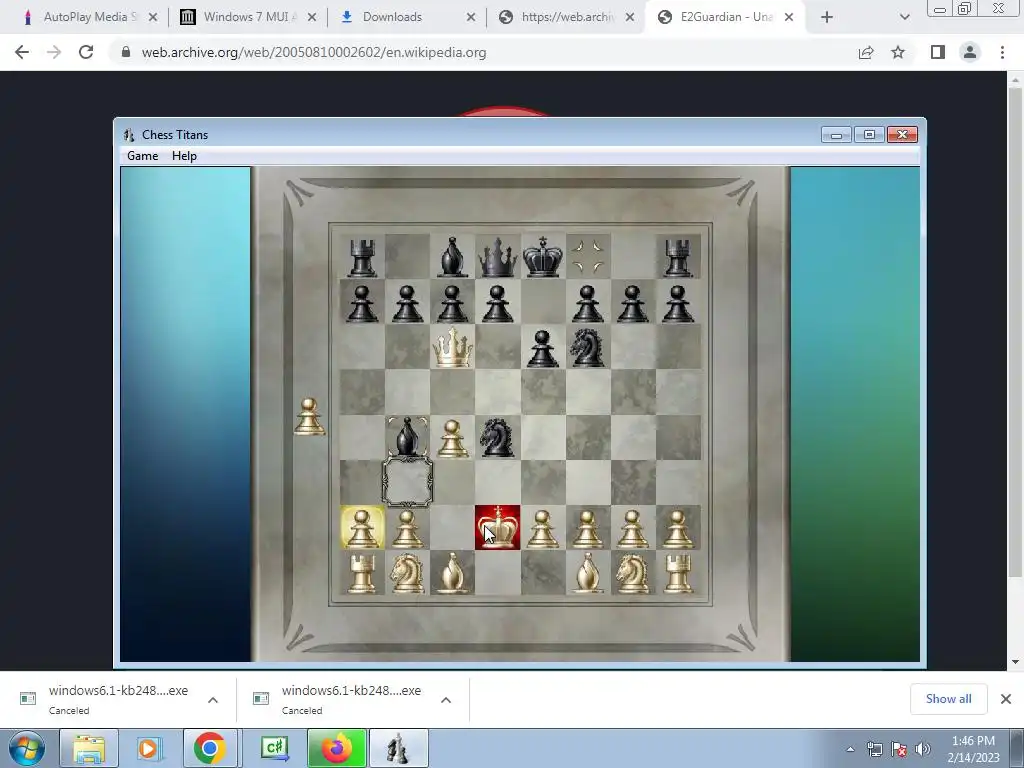Open the Windows Start menu

[x=26, y=748]
